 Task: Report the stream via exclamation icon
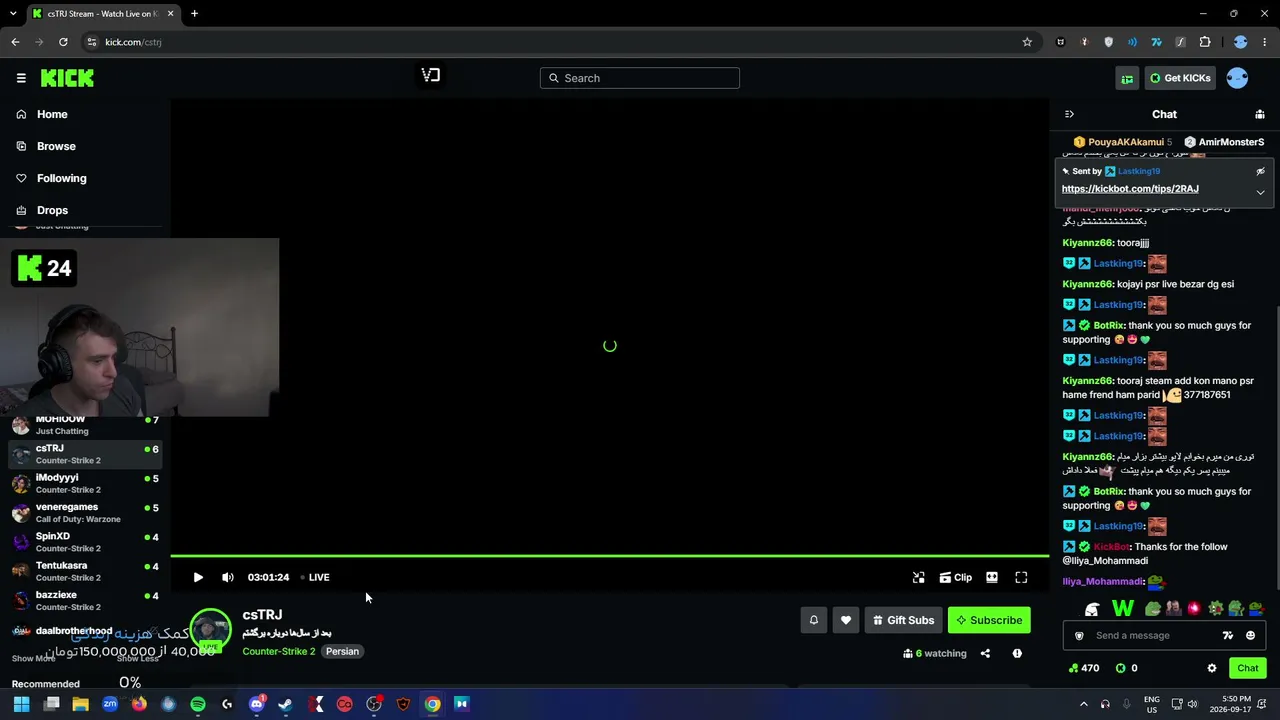1017,654
